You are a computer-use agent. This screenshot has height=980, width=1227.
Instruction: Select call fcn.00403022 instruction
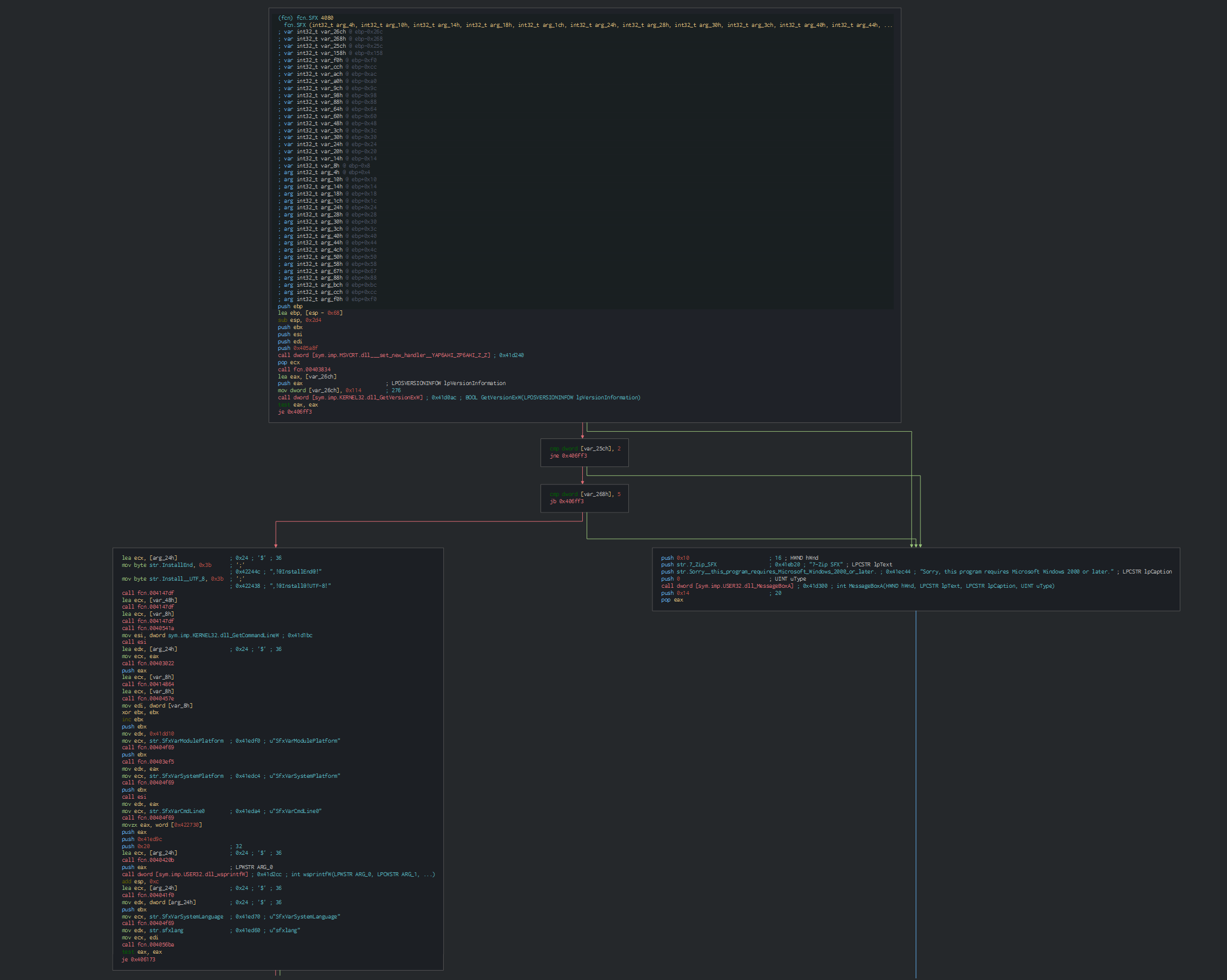coord(148,664)
